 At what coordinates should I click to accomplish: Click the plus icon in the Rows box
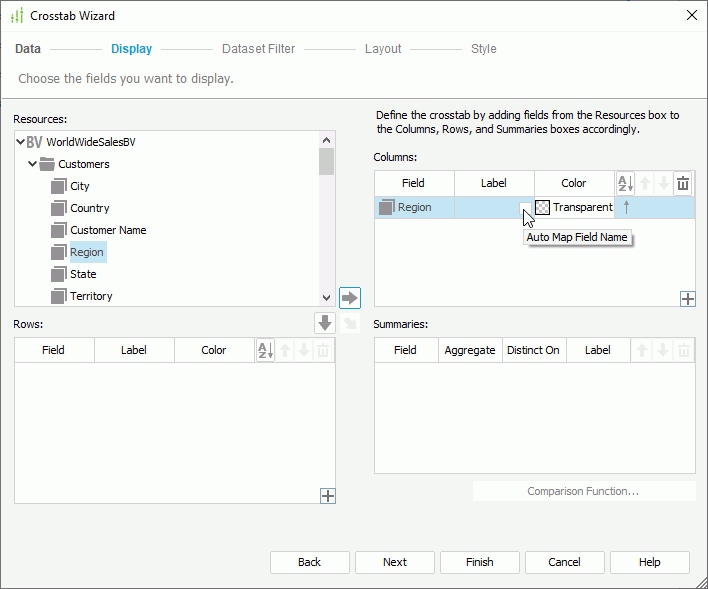(x=328, y=496)
